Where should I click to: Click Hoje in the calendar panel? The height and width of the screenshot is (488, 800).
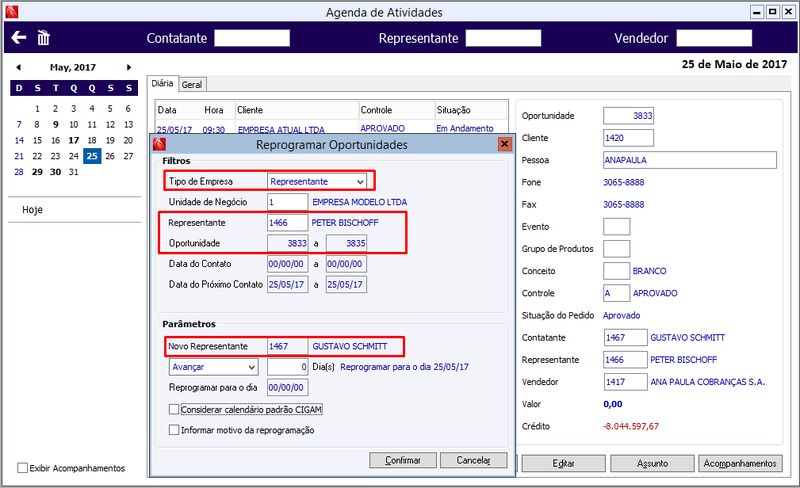(x=32, y=210)
